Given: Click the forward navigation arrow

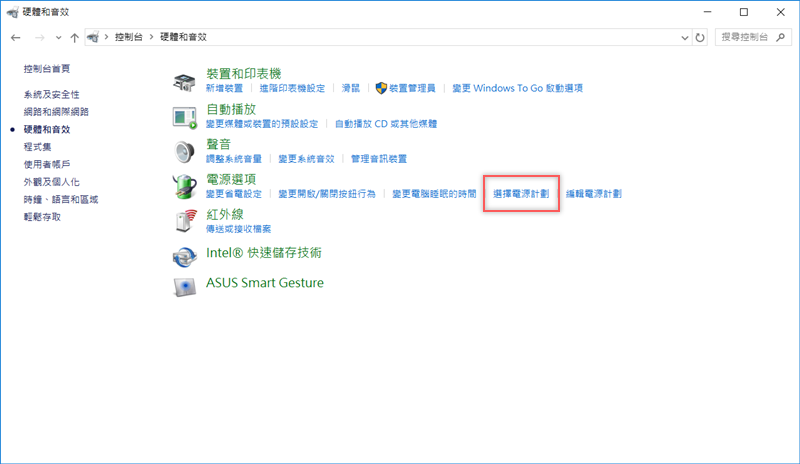Looking at the screenshot, I should (x=40, y=37).
